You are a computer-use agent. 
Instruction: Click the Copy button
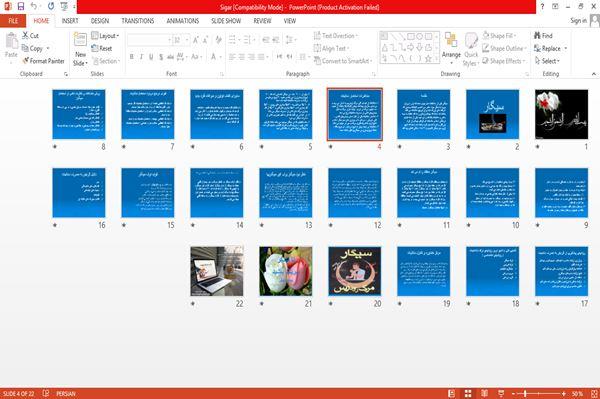[x=32, y=49]
